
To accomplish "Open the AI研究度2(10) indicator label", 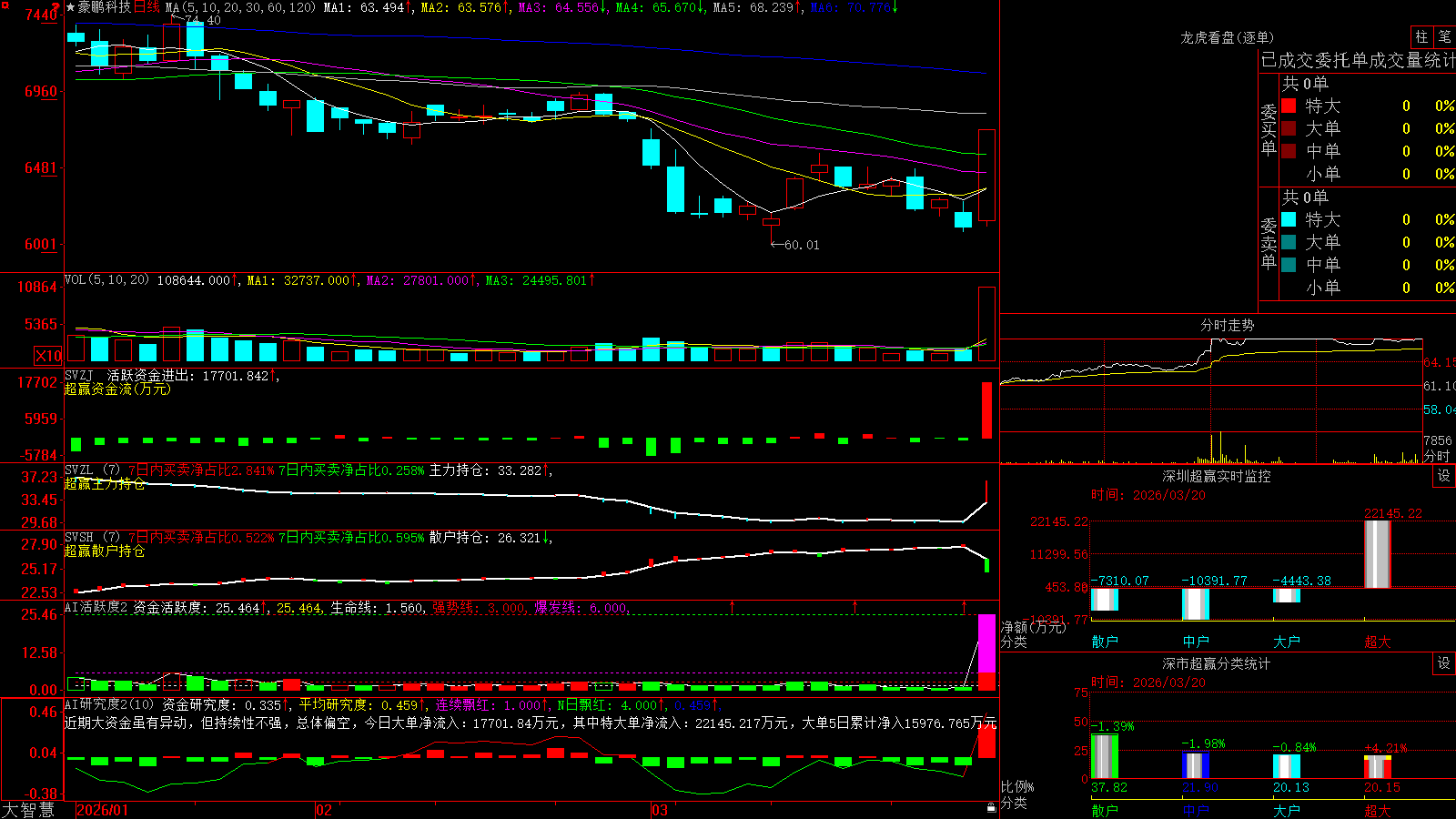I will [x=109, y=704].
